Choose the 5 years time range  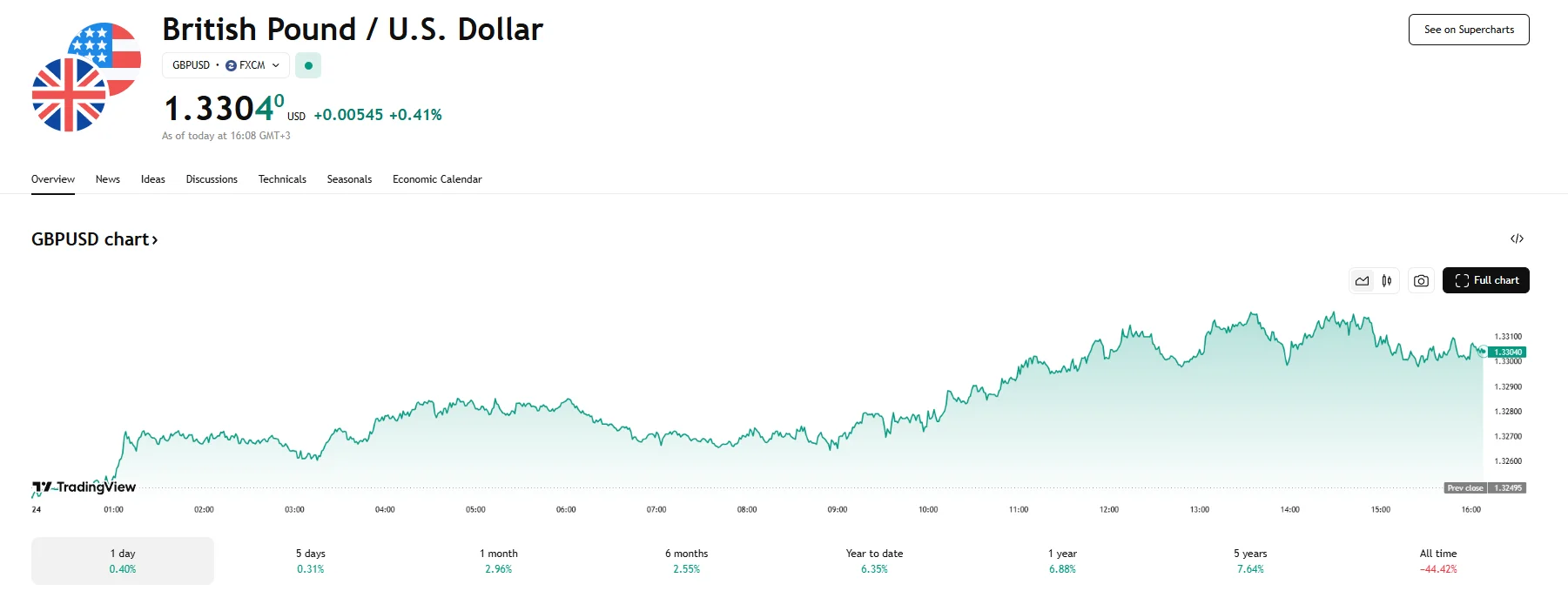point(1249,561)
